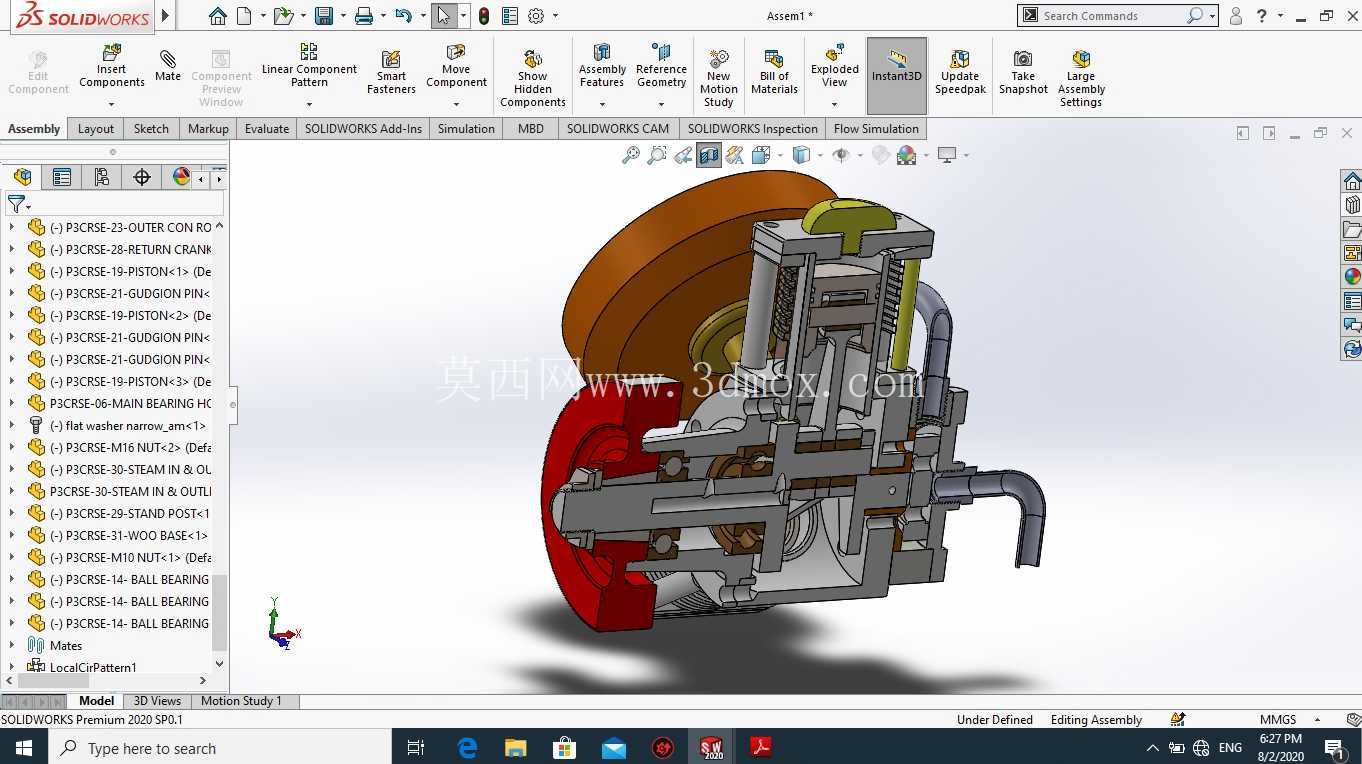Click Show Hidden Components button
This screenshot has width=1362, height=764.
point(532,77)
